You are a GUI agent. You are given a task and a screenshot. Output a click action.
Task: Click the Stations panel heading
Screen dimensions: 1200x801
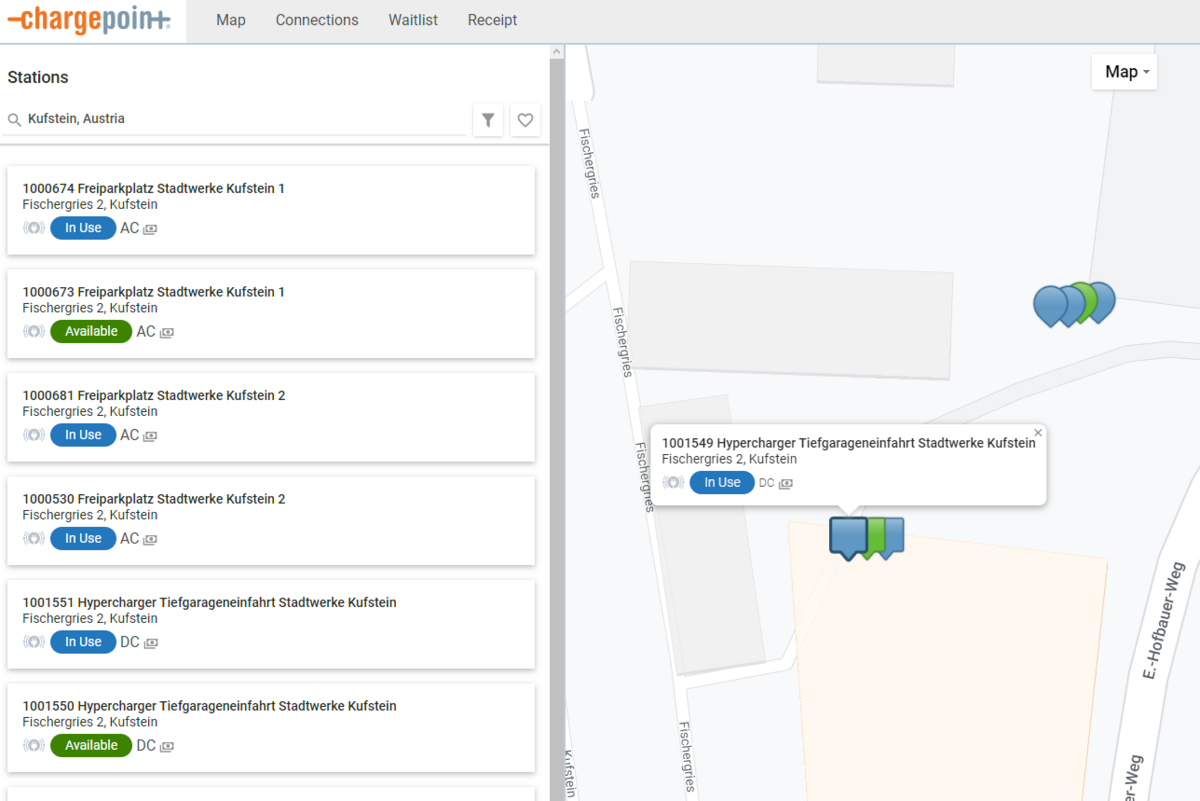tap(38, 77)
